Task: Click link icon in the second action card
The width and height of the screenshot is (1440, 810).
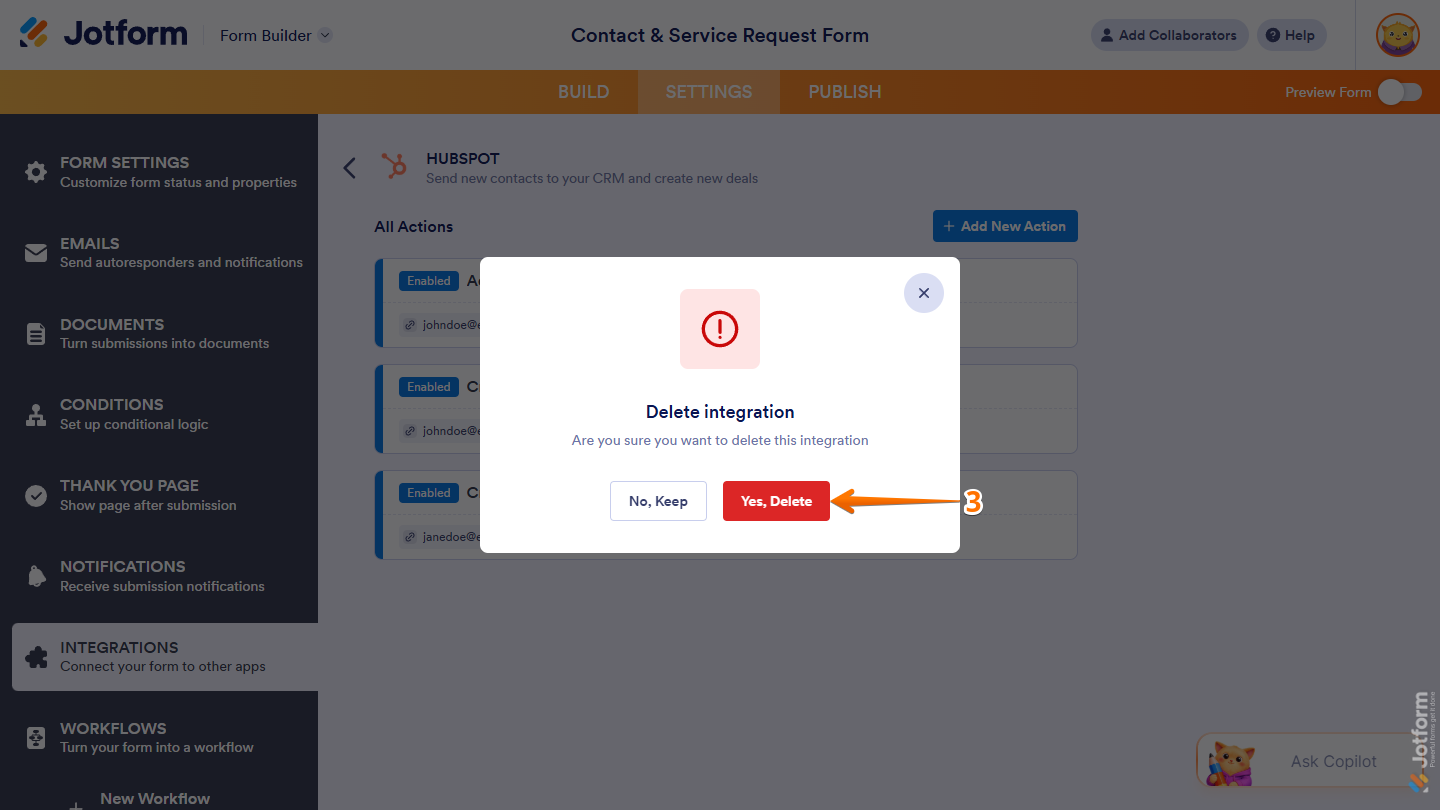Action: (x=410, y=431)
